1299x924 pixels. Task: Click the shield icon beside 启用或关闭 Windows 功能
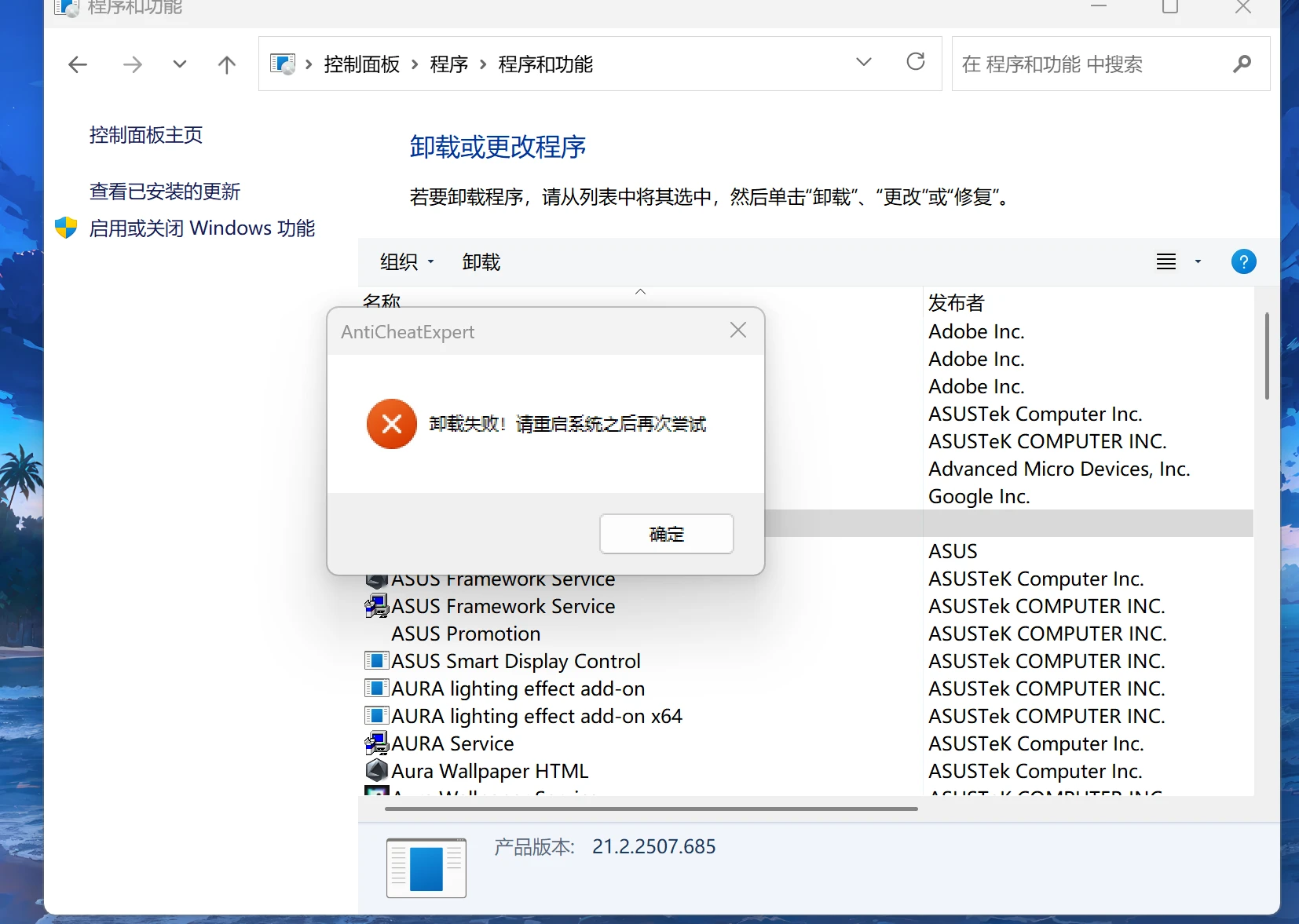tap(66, 227)
